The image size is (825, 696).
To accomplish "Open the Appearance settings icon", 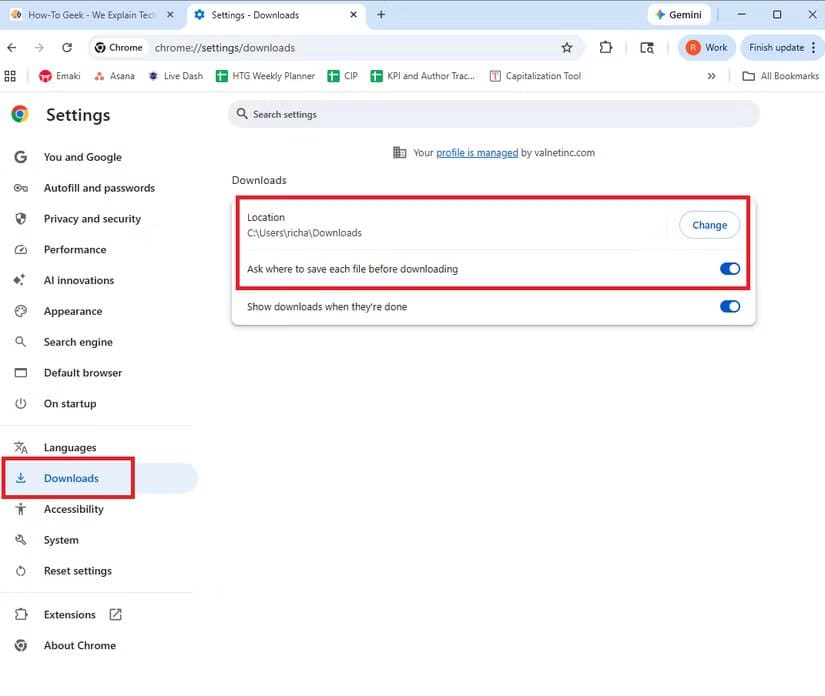I will click(21, 311).
